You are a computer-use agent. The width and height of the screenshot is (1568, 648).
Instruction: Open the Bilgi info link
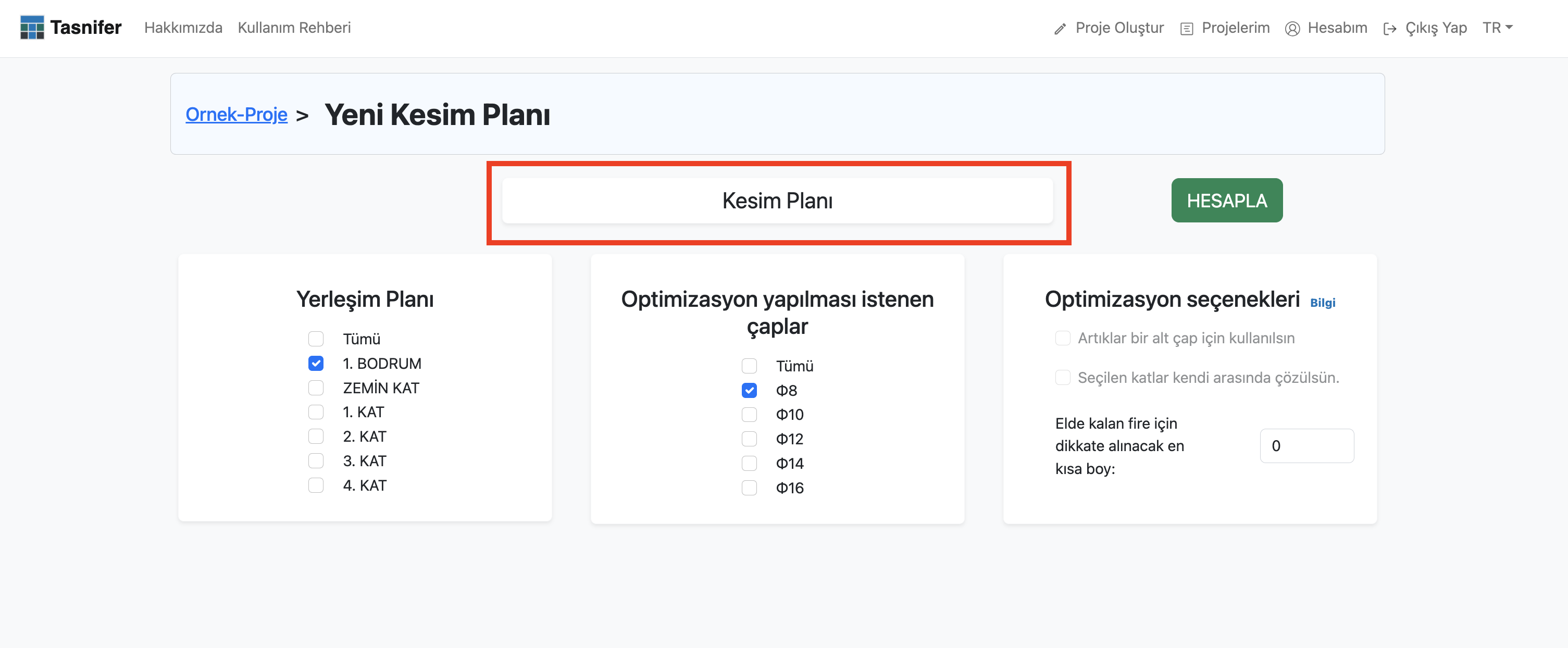tap(1322, 303)
